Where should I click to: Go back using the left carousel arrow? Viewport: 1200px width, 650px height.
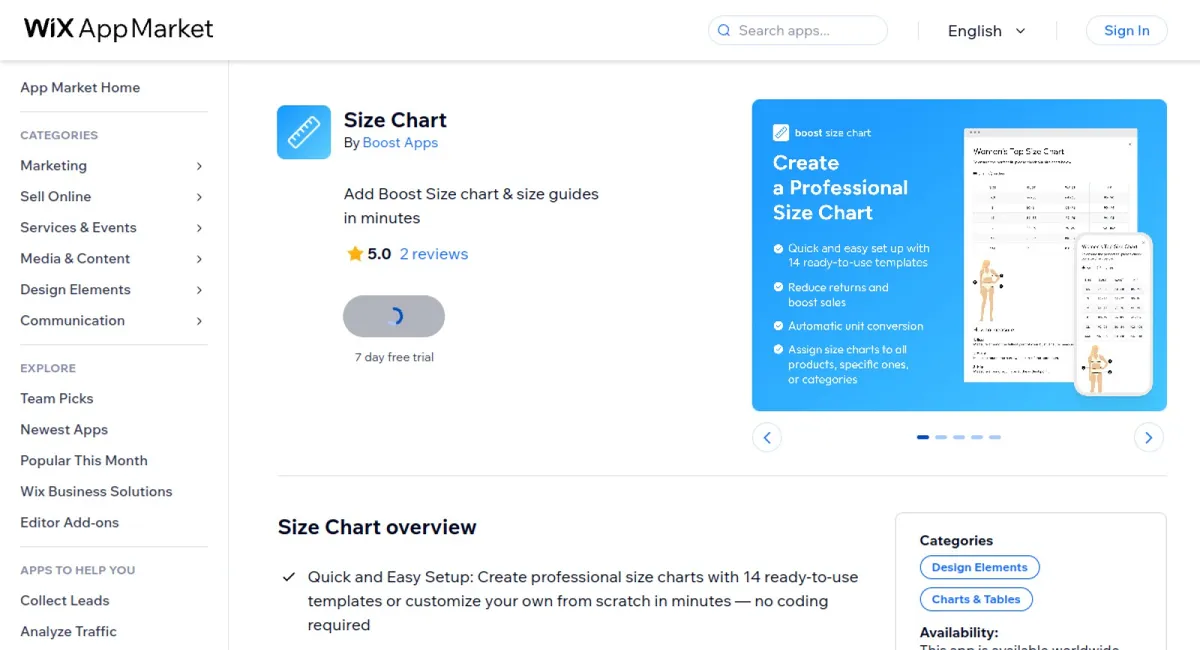(x=768, y=437)
